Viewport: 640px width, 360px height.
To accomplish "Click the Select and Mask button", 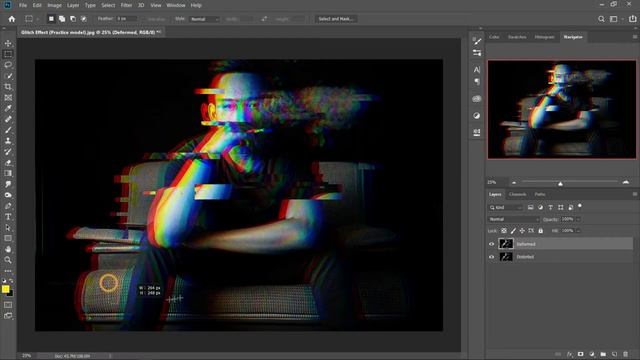I will [x=336, y=19].
